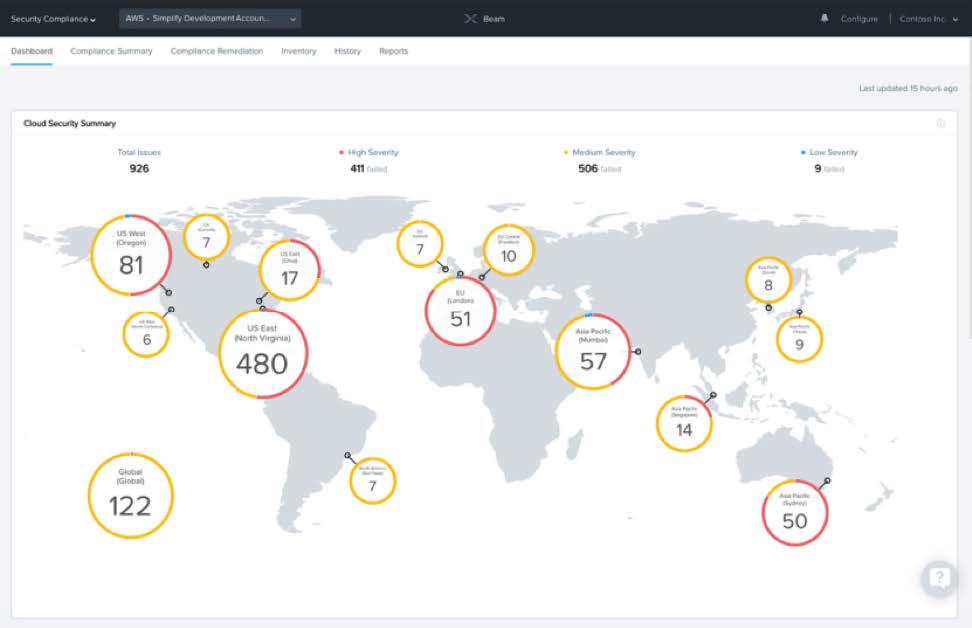
Task: Go to the Reports tab
Action: coord(393,51)
